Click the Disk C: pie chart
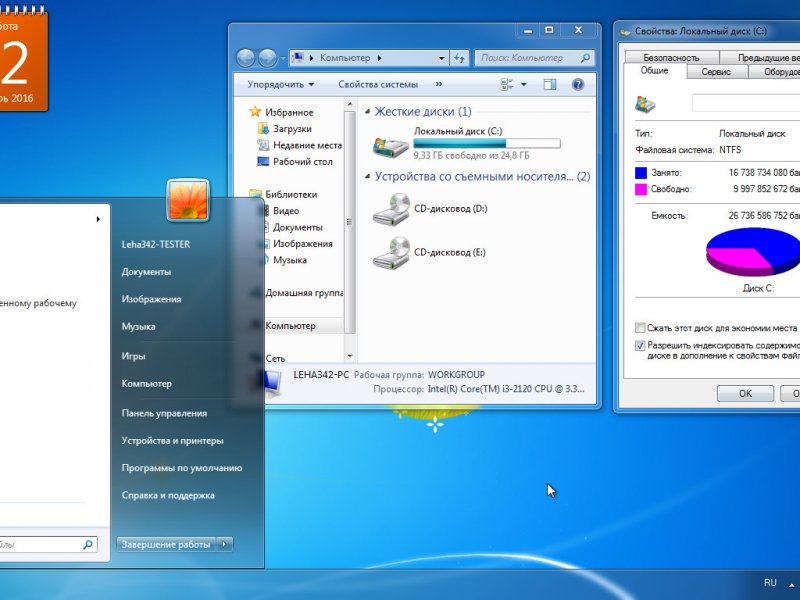 753,252
